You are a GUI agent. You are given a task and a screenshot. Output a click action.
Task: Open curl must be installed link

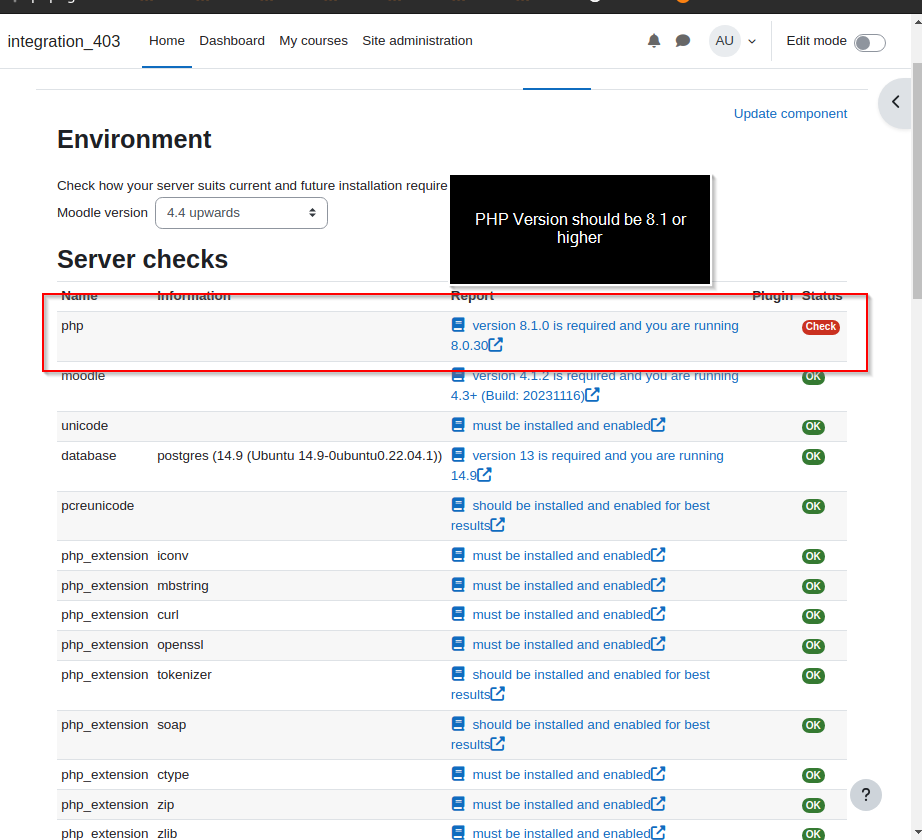(x=561, y=615)
